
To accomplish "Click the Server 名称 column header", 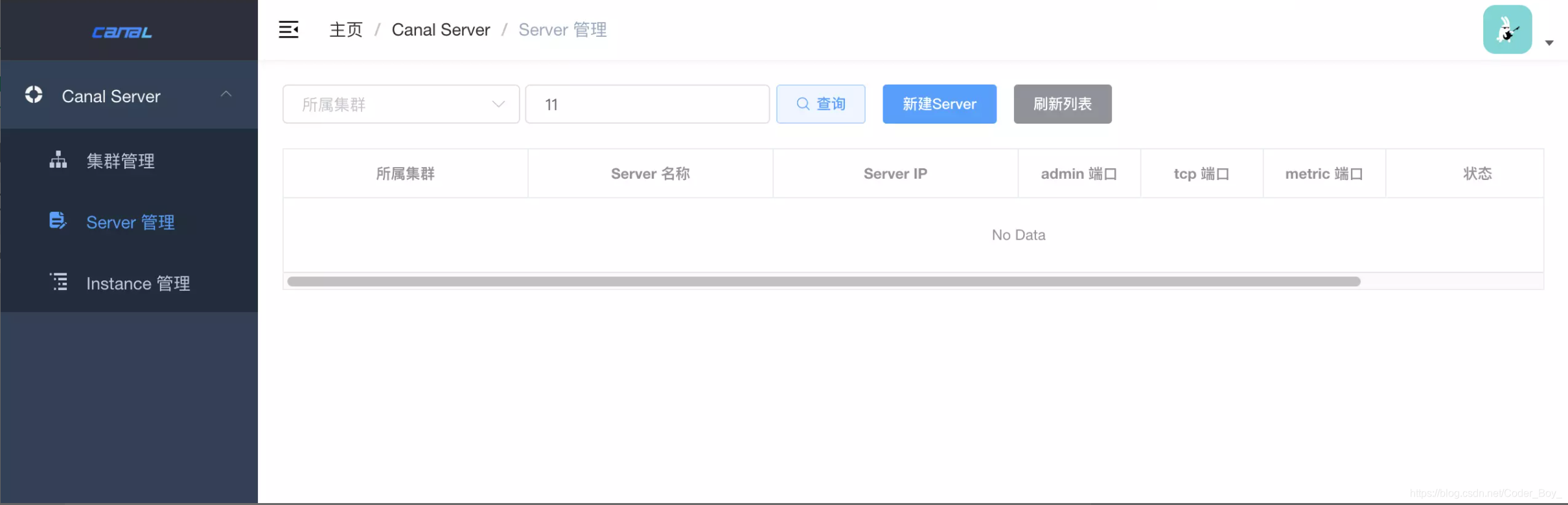I will click(x=651, y=174).
